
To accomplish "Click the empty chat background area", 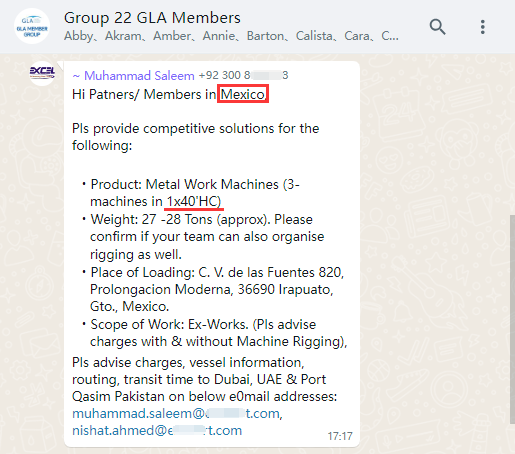I will point(433,233).
